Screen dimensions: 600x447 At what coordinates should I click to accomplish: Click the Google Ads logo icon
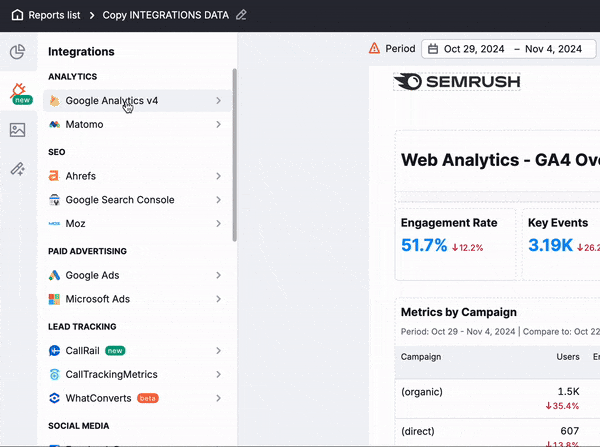[54, 275]
